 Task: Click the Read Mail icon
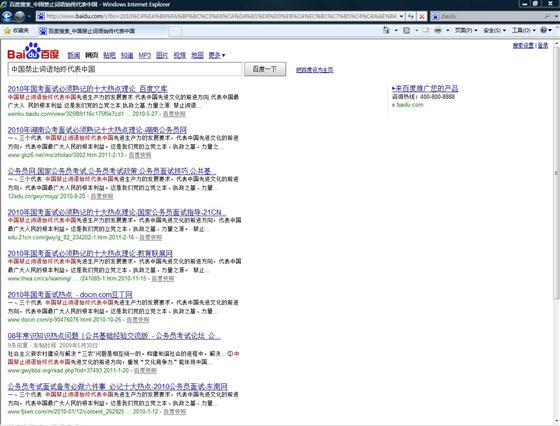(426, 30)
